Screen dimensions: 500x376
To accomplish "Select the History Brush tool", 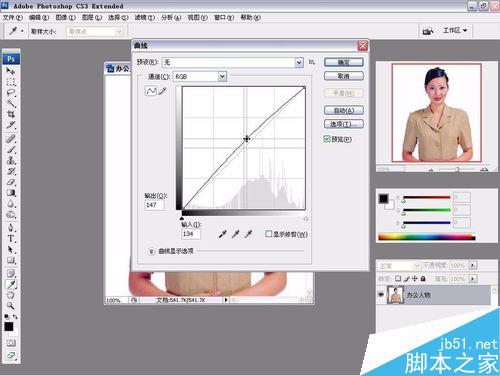I will click(x=11, y=171).
